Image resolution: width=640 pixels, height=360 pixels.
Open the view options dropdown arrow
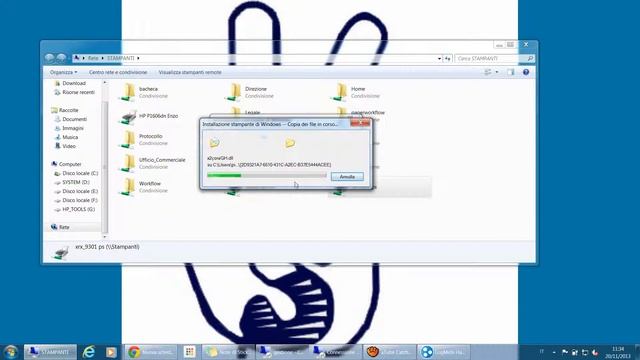(497, 72)
